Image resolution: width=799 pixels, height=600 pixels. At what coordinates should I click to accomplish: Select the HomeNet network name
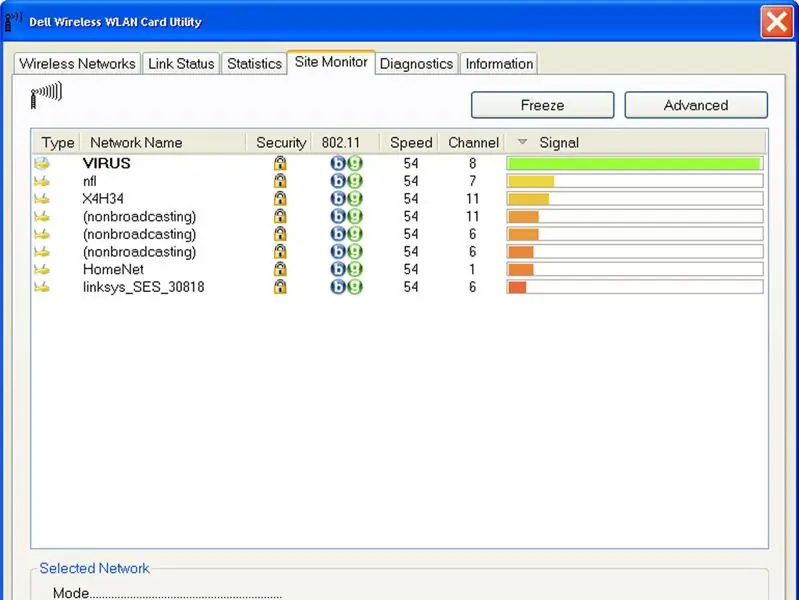[x=113, y=269]
